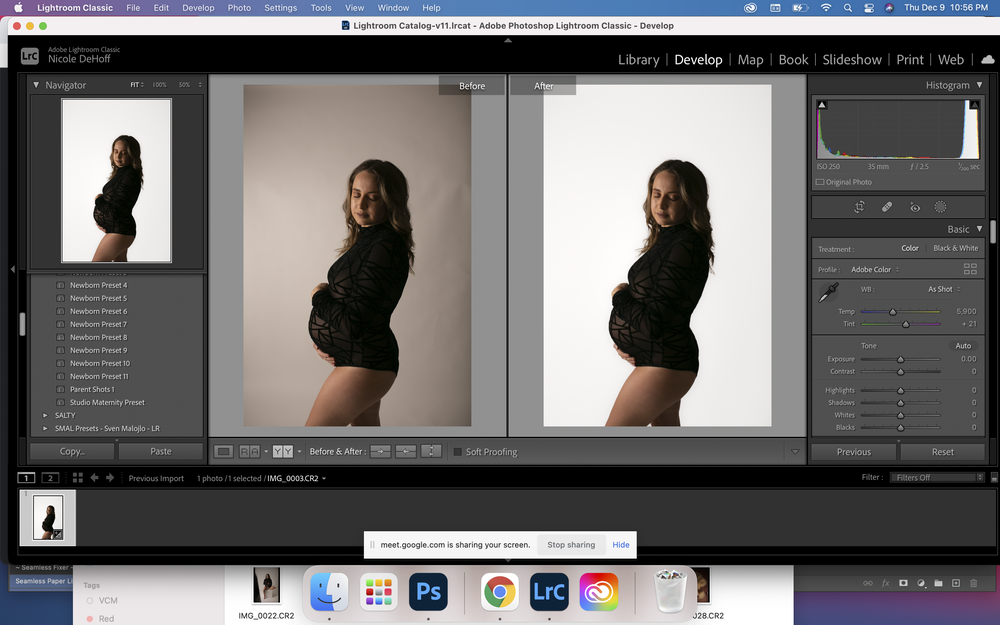The height and width of the screenshot is (625, 1000).
Task: Open Photoshop from the Dock
Action: click(x=428, y=591)
